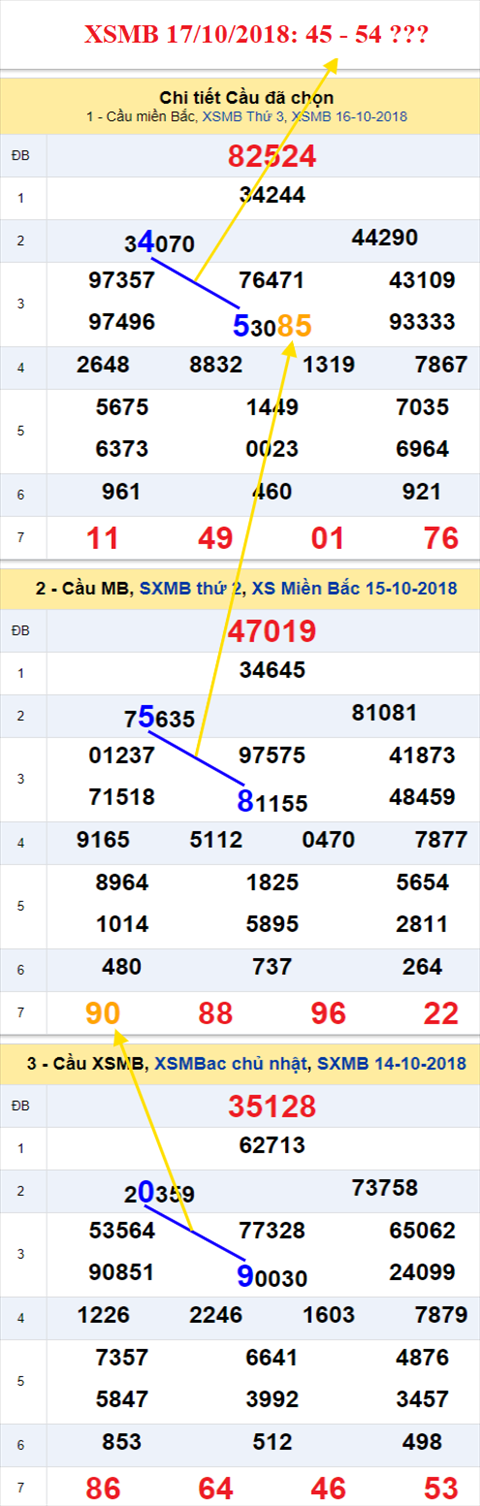Open the 'XSMB Thứ 3' link

tap(244, 117)
